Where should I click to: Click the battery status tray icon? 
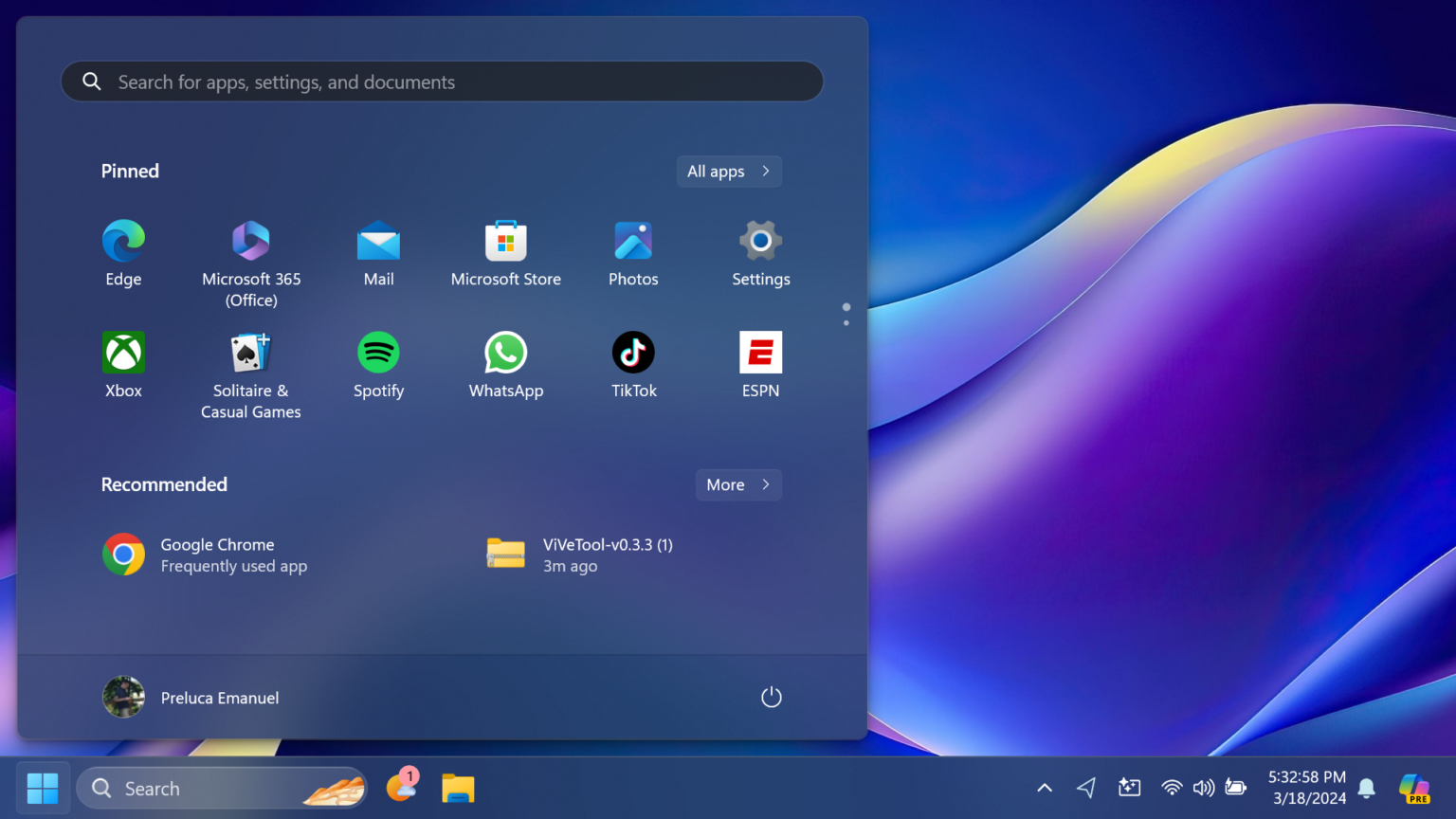point(1235,788)
